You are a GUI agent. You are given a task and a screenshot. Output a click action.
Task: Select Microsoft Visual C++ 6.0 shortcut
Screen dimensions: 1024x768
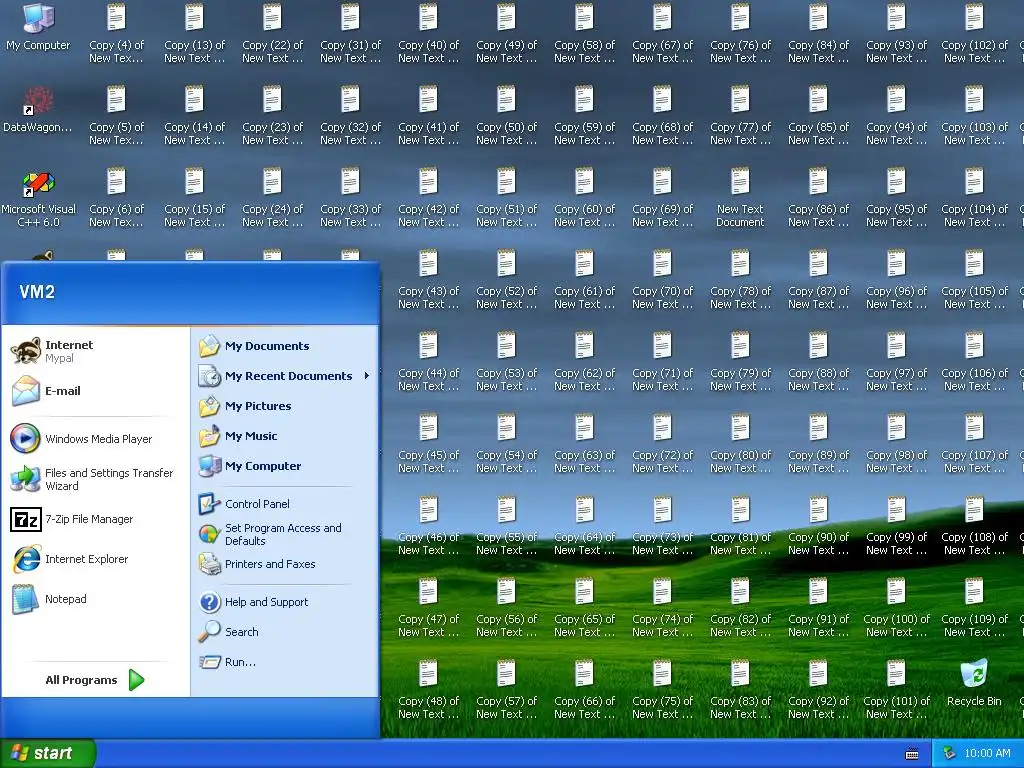(x=38, y=197)
